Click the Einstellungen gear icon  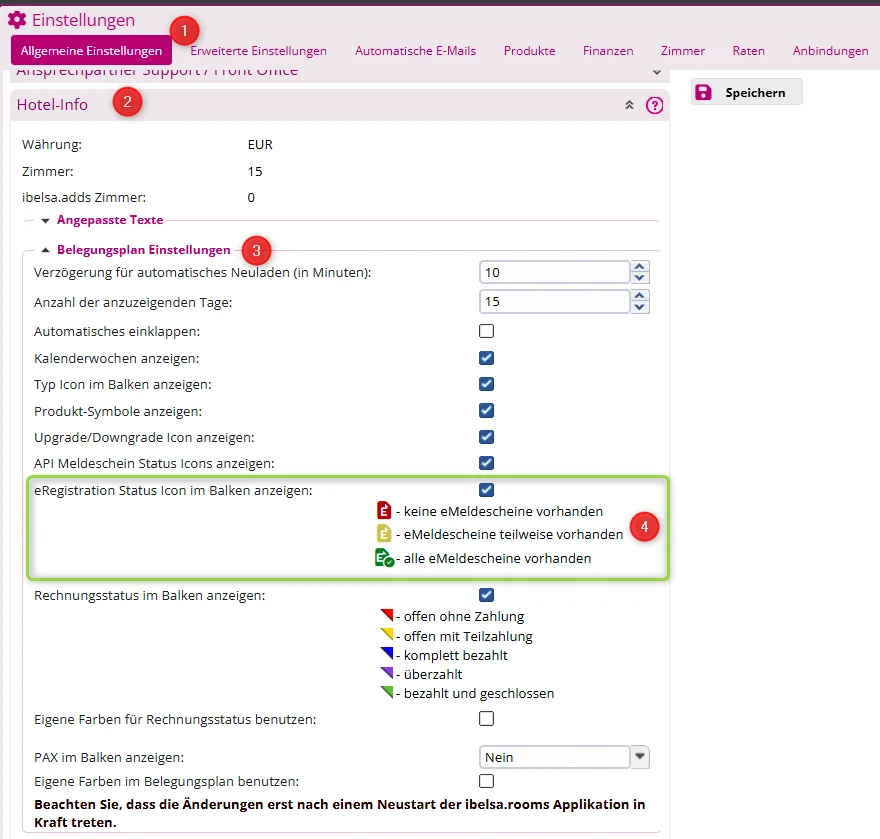click(x=17, y=20)
